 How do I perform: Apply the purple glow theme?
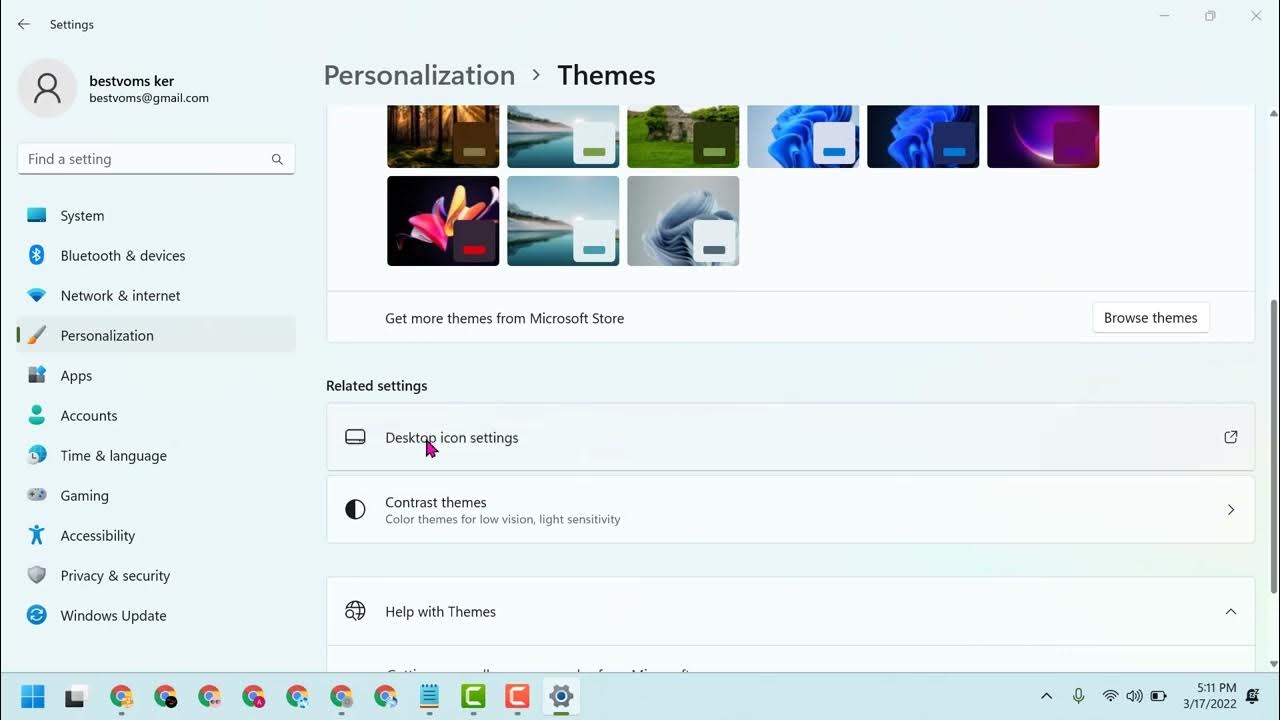(x=1043, y=136)
